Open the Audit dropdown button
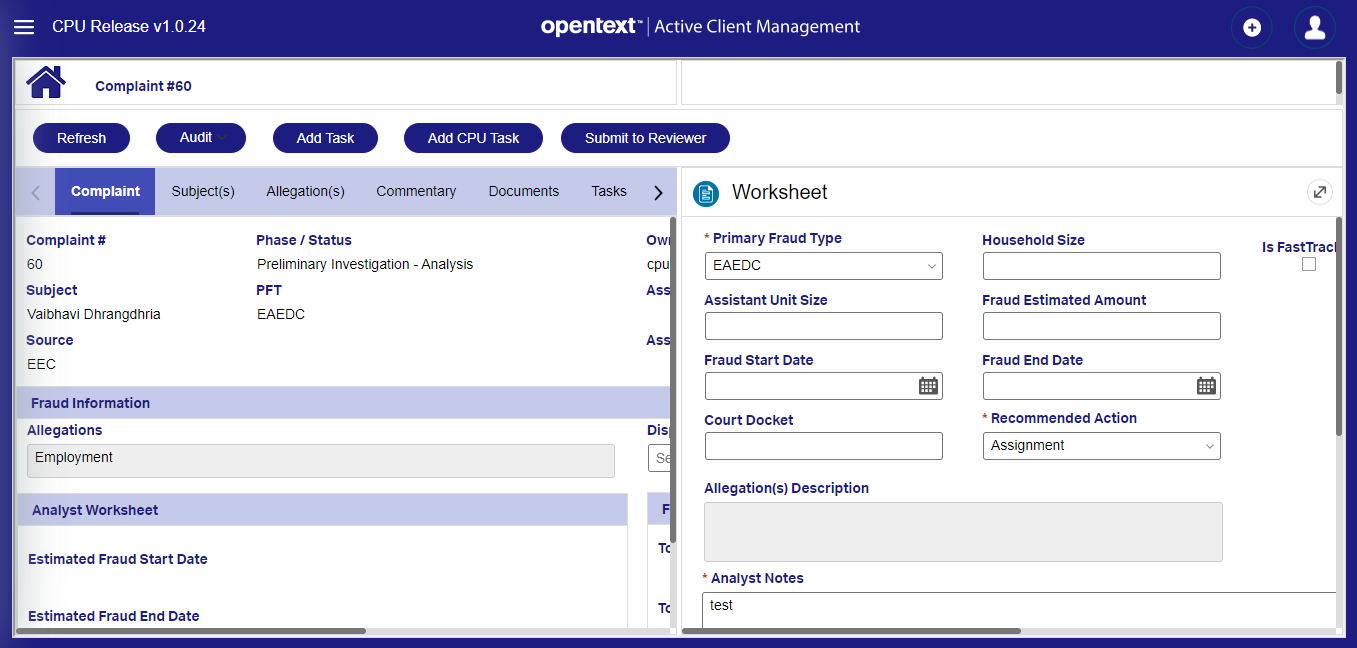1357x648 pixels. pyautogui.click(x=201, y=138)
